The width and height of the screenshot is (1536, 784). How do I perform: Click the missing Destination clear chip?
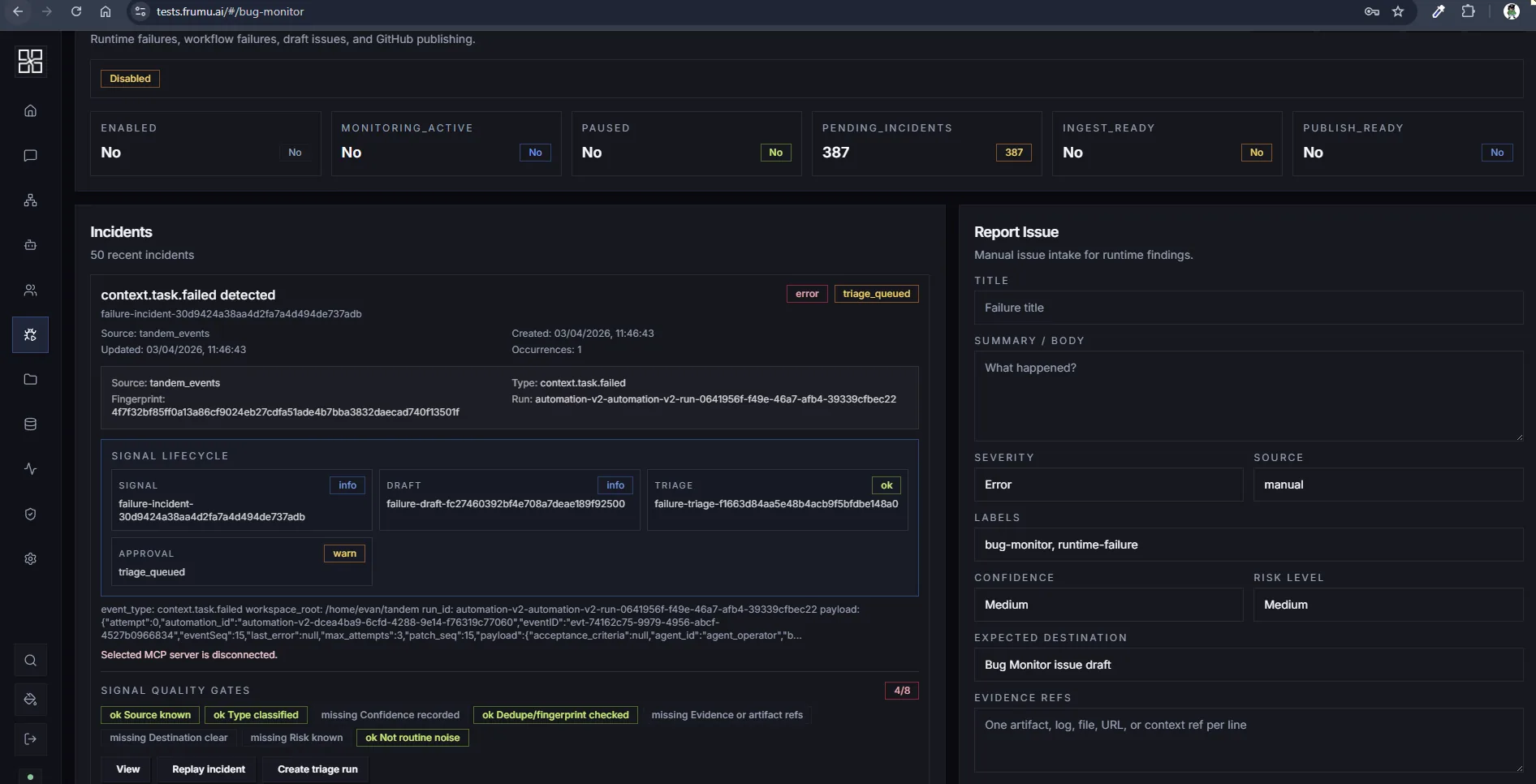pyautogui.click(x=169, y=738)
